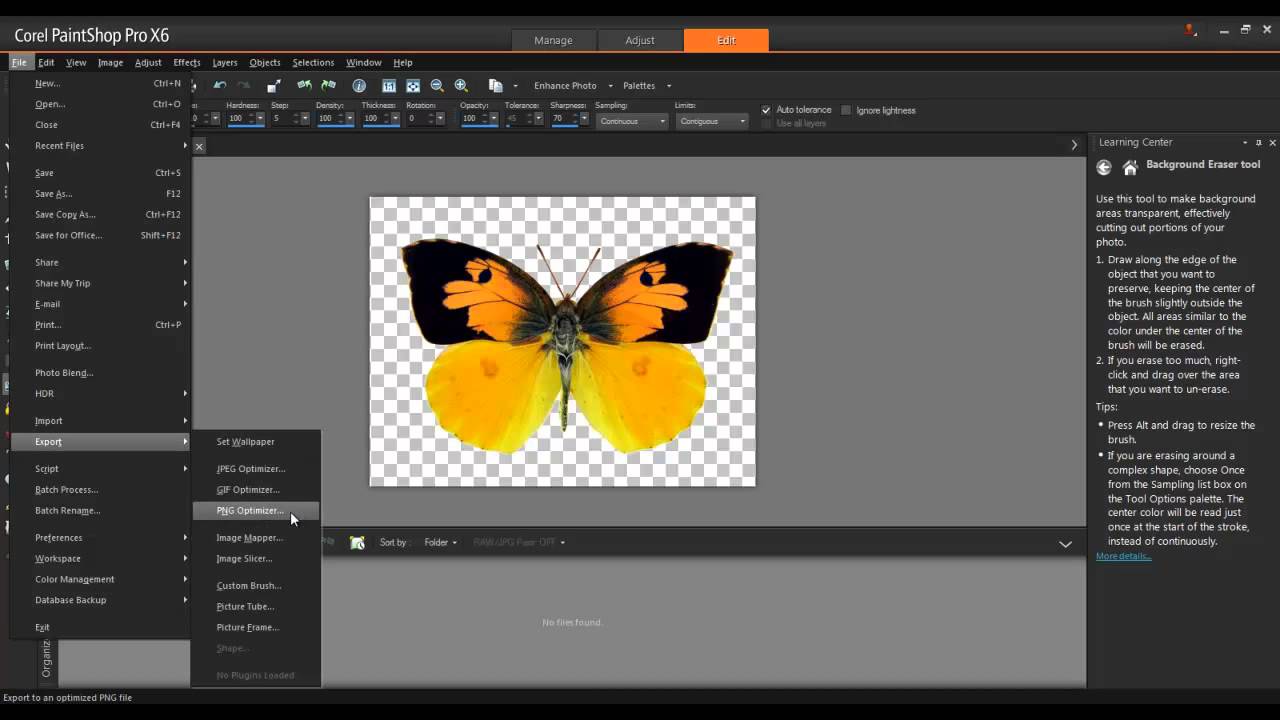Open the Sampling dropdown set to Continuous
1280x720 pixels.
(631, 120)
